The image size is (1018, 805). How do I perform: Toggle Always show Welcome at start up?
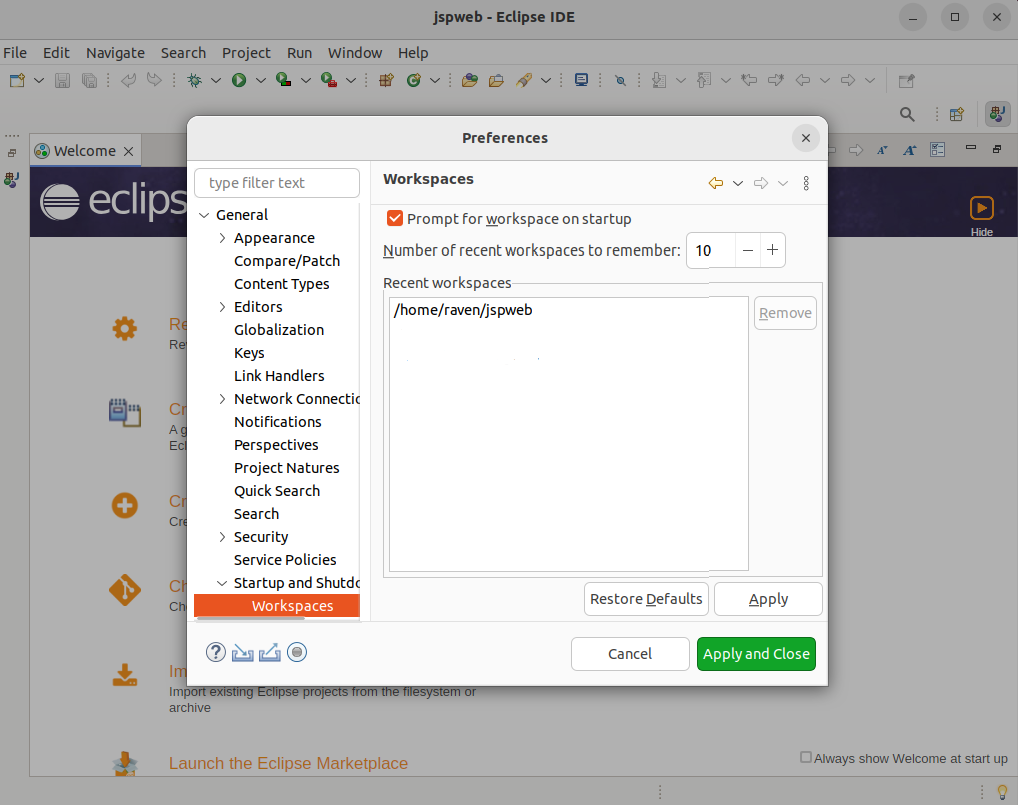[806, 757]
